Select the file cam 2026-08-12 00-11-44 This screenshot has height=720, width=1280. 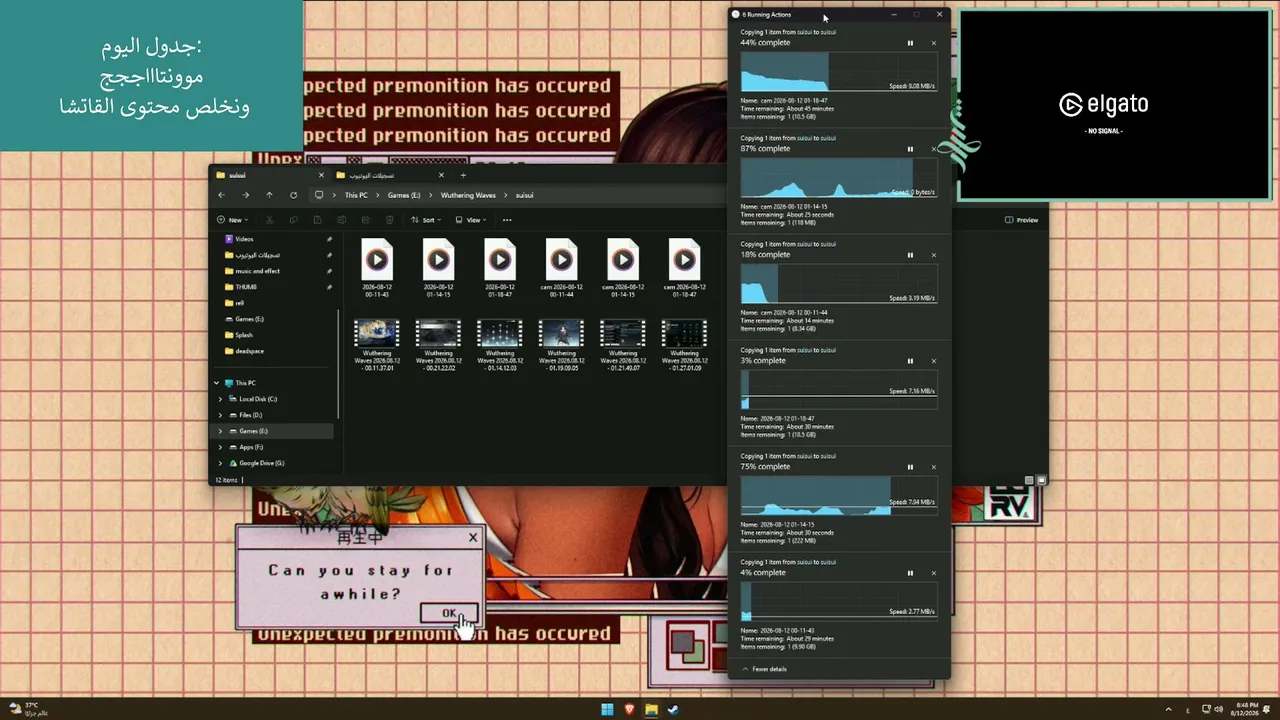coord(561,267)
